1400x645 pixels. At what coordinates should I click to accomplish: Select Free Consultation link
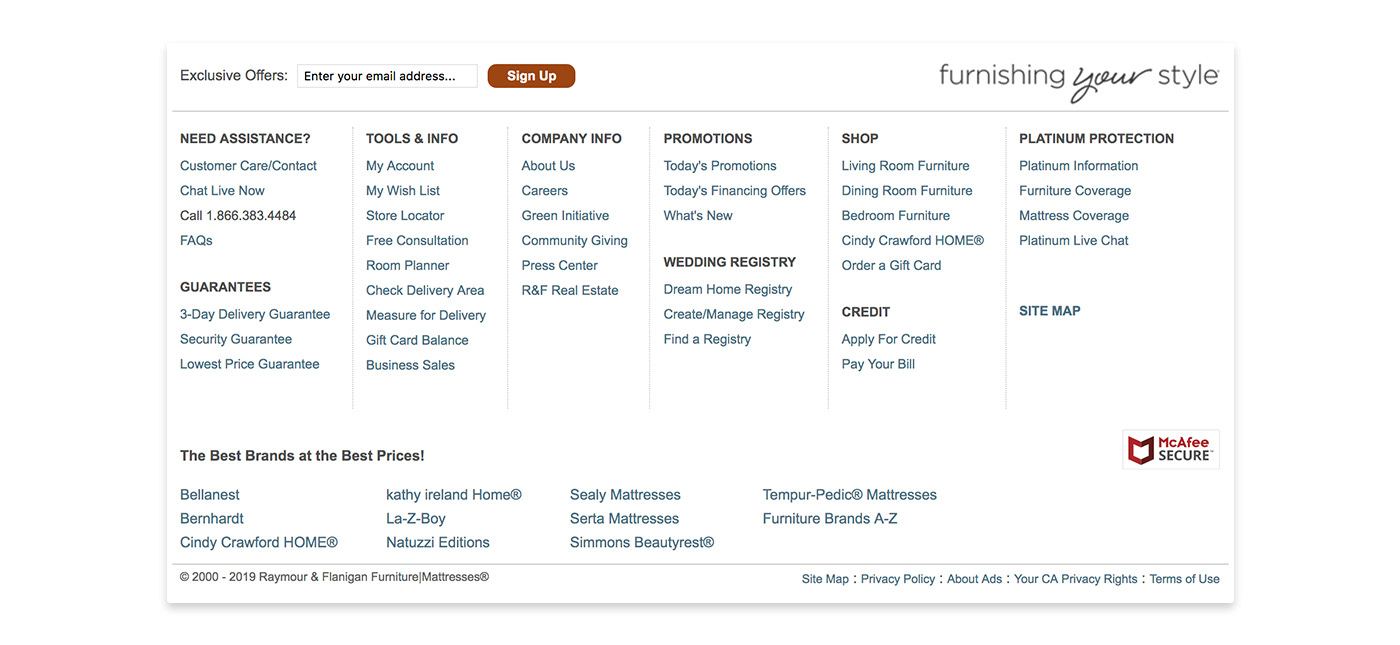click(x=417, y=241)
